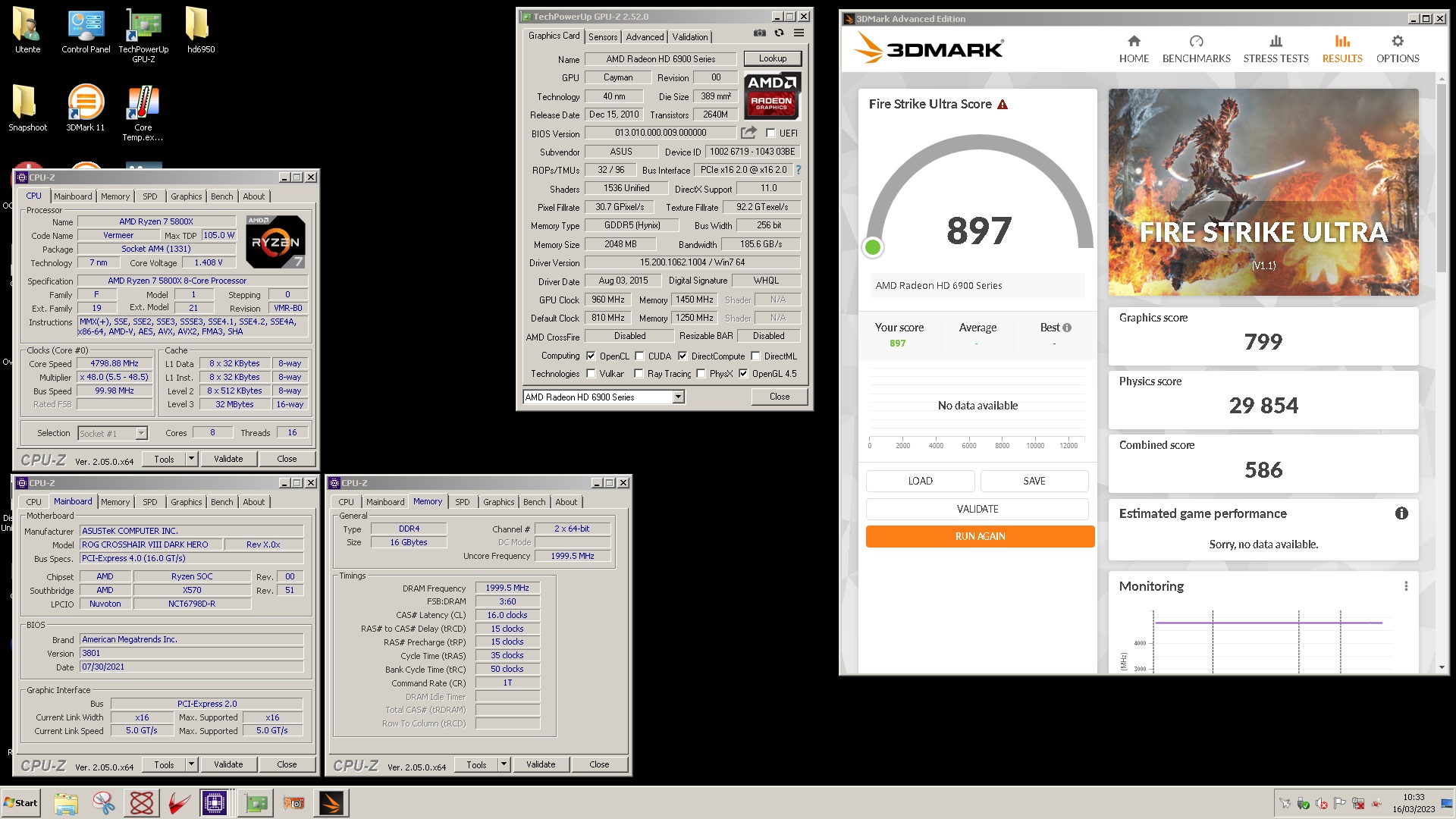
Task: Toggle the Ray Tracing checkbox
Action: [x=639, y=373]
